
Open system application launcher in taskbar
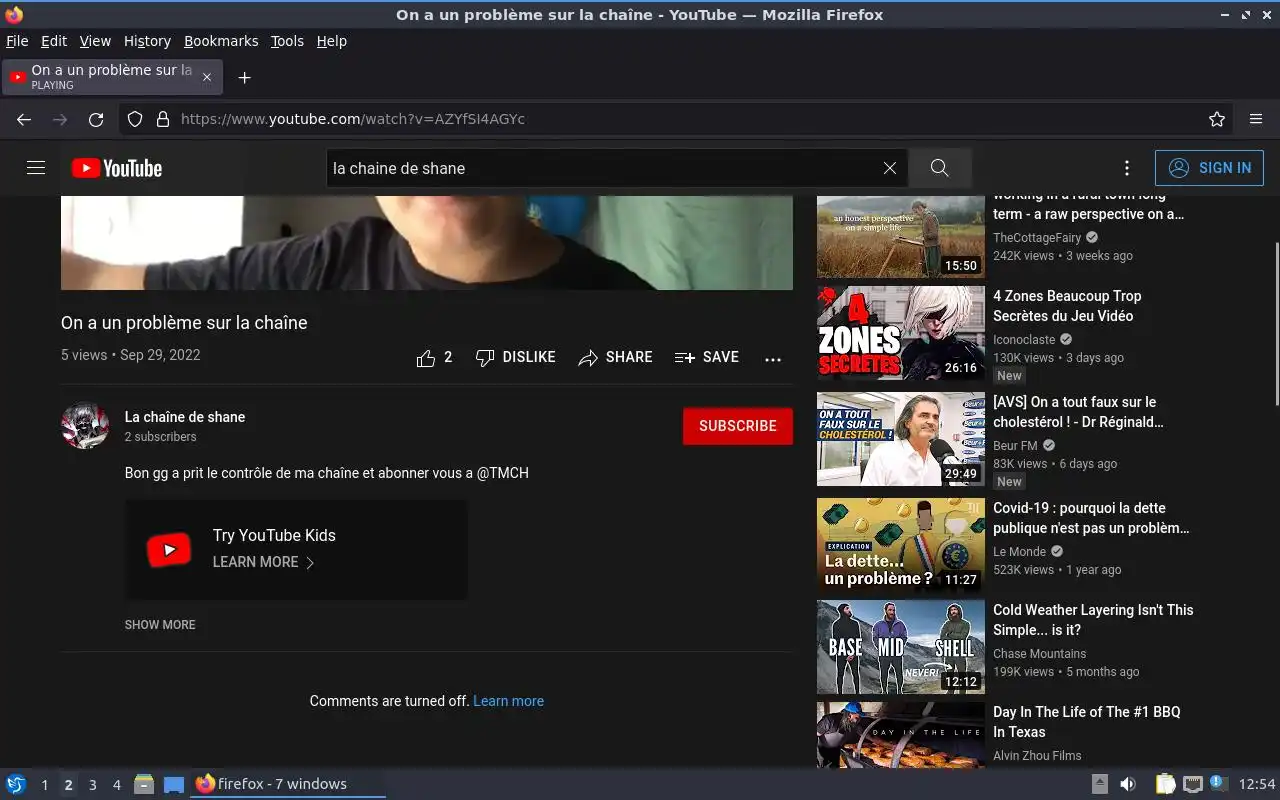(x=16, y=784)
